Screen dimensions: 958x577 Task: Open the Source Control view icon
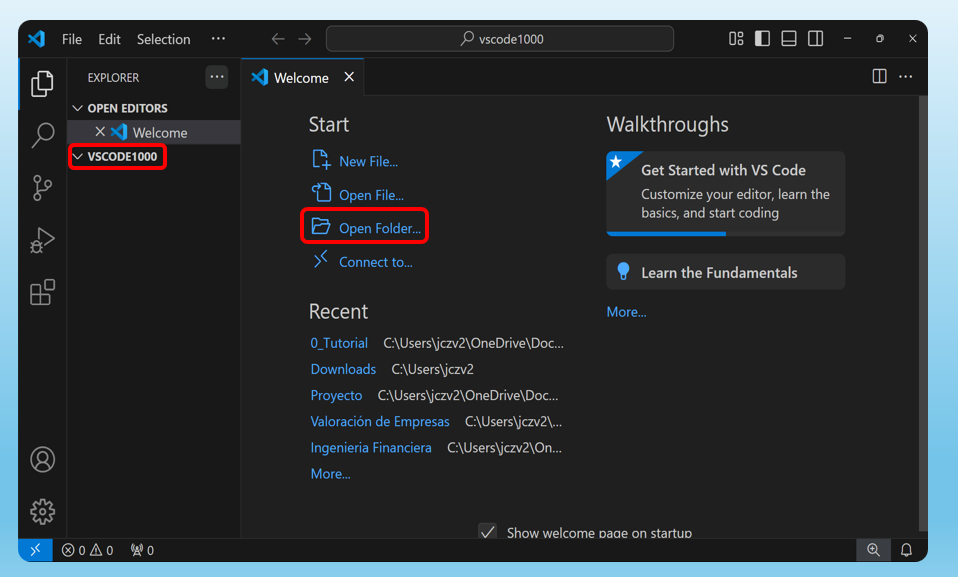point(42,188)
